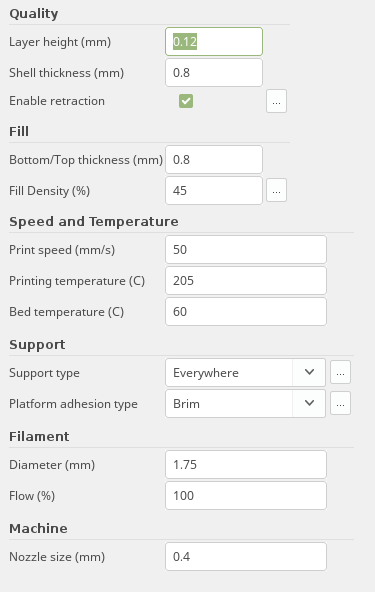Open the Brim adhesion combo box
Screen dimensions: 375x592
point(245,403)
